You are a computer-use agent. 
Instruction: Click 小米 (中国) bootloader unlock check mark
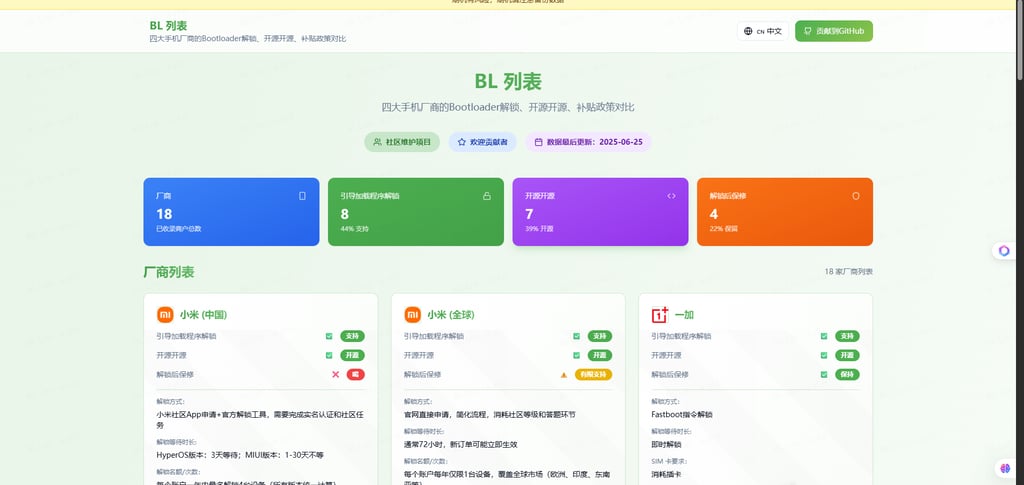329,336
